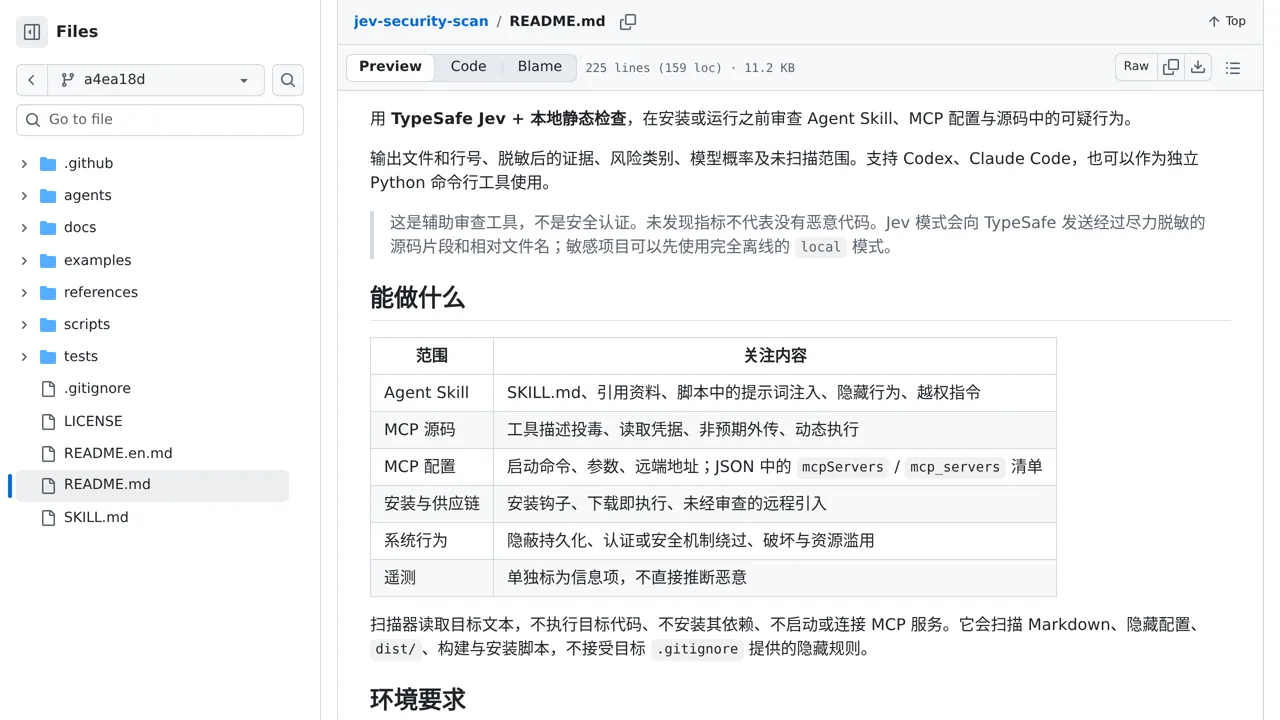The width and height of the screenshot is (1280, 720).
Task: Click the 环境要求 heading
Action: click(x=417, y=700)
